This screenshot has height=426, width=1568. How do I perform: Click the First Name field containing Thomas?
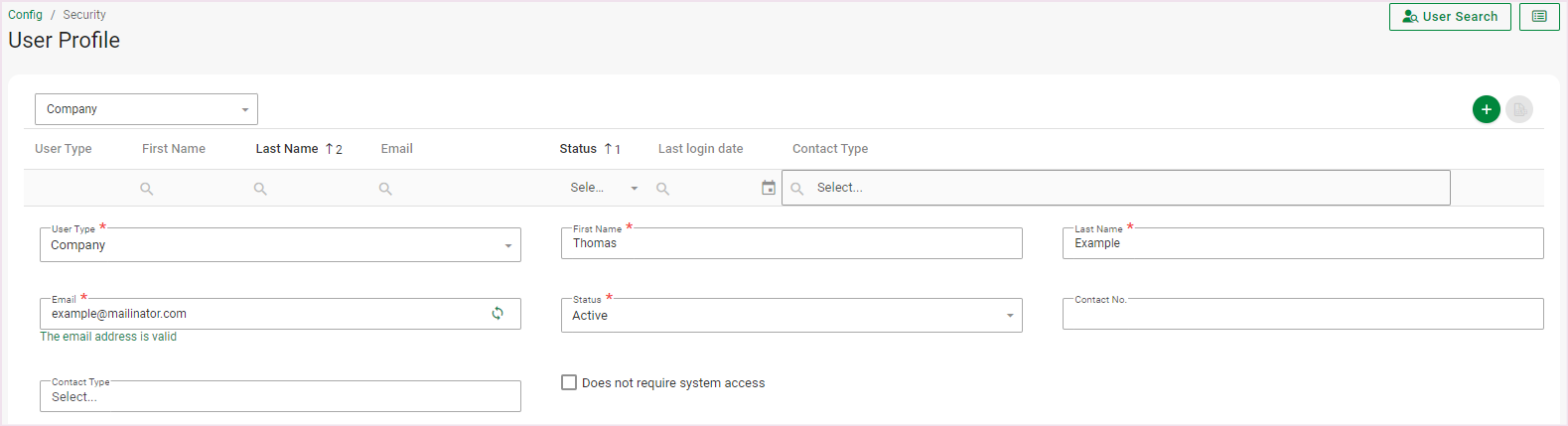pos(790,244)
